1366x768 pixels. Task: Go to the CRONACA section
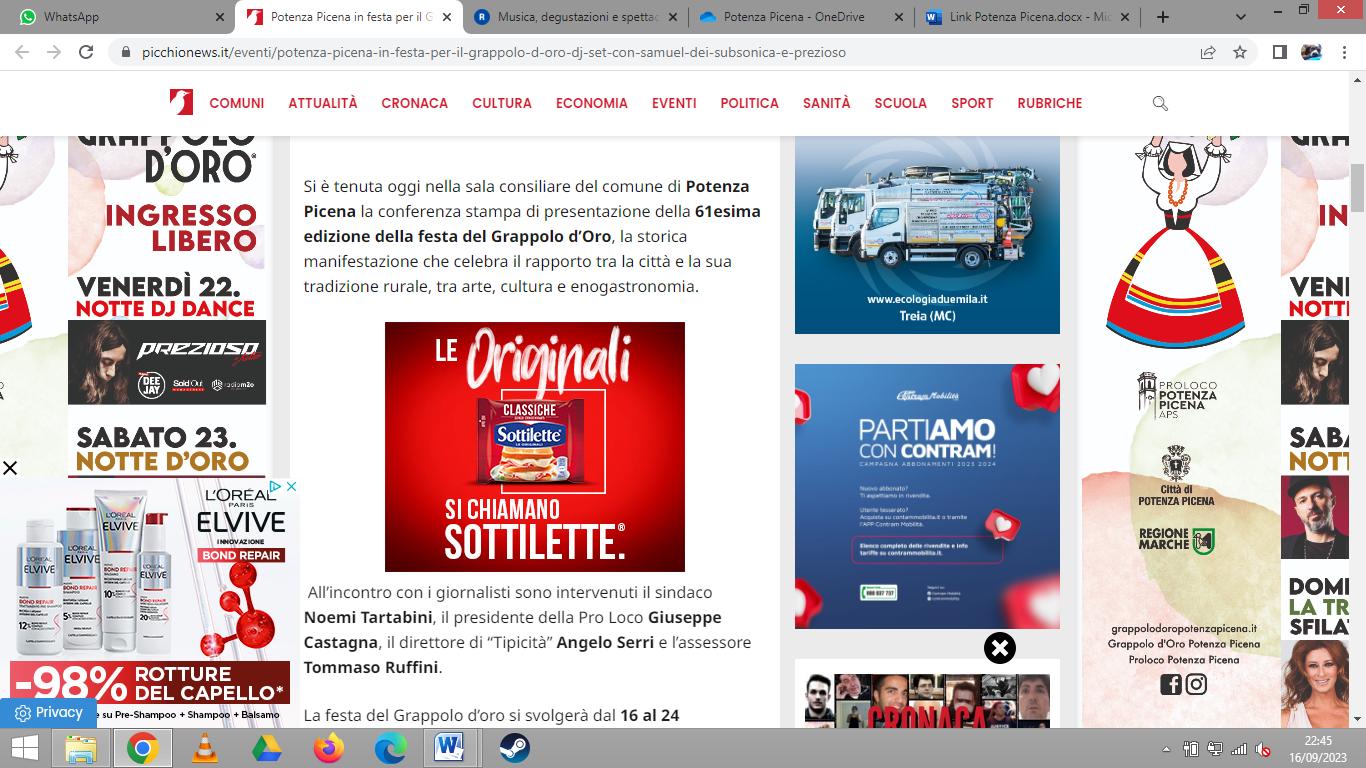point(415,103)
